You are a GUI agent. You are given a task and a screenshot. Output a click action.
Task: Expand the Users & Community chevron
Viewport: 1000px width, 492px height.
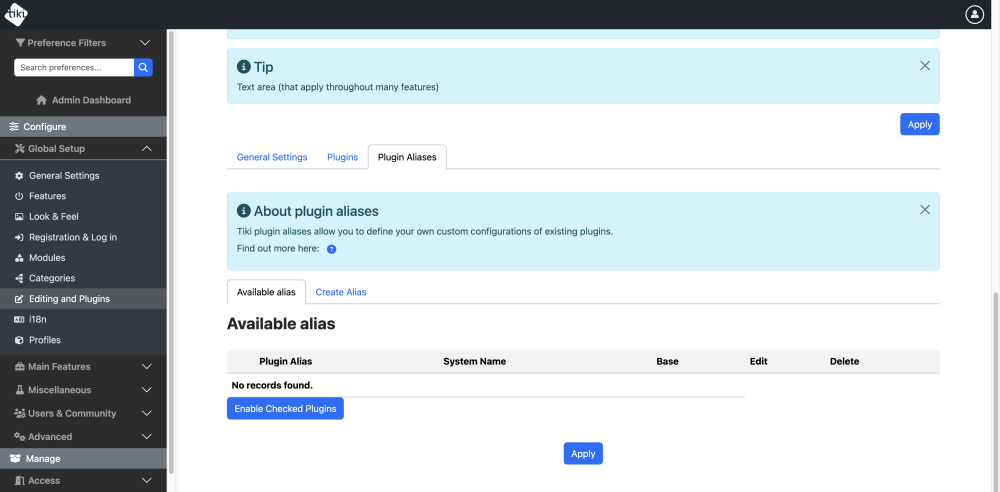coord(147,414)
